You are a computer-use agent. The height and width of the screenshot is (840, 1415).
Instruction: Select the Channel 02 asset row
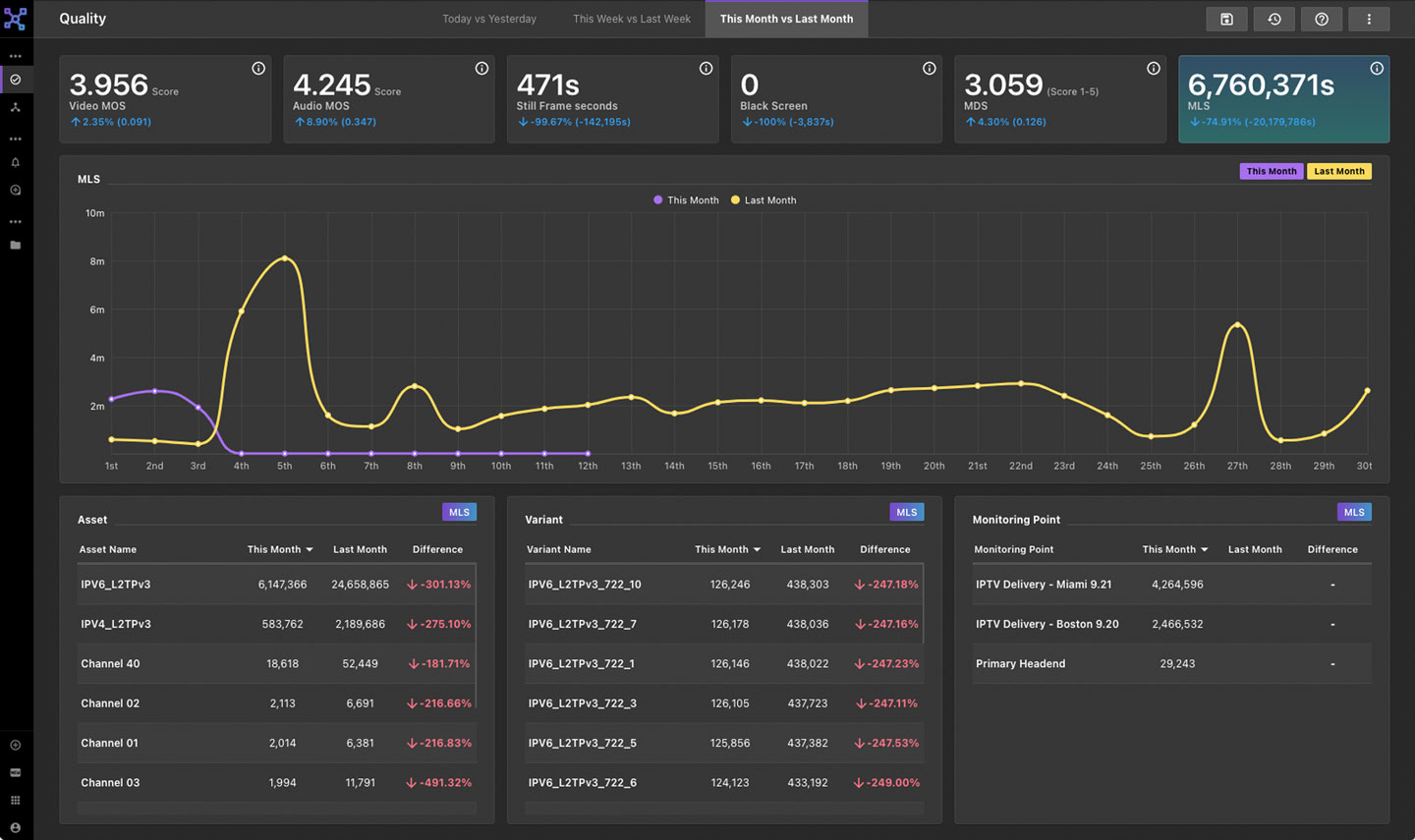[x=276, y=703]
